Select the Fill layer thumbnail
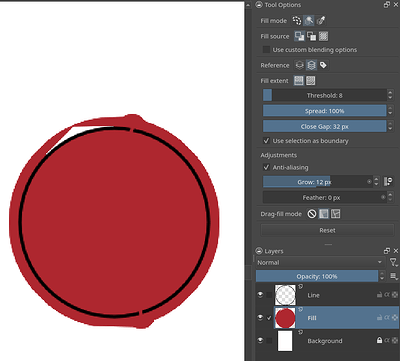 click(285, 318)
